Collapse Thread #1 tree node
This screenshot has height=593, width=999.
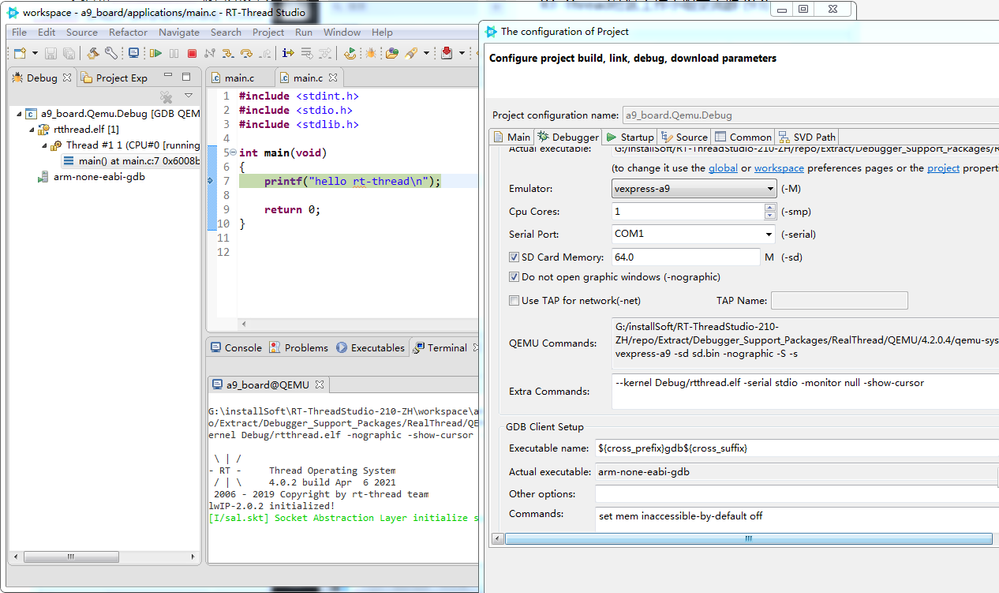(45, 146)
